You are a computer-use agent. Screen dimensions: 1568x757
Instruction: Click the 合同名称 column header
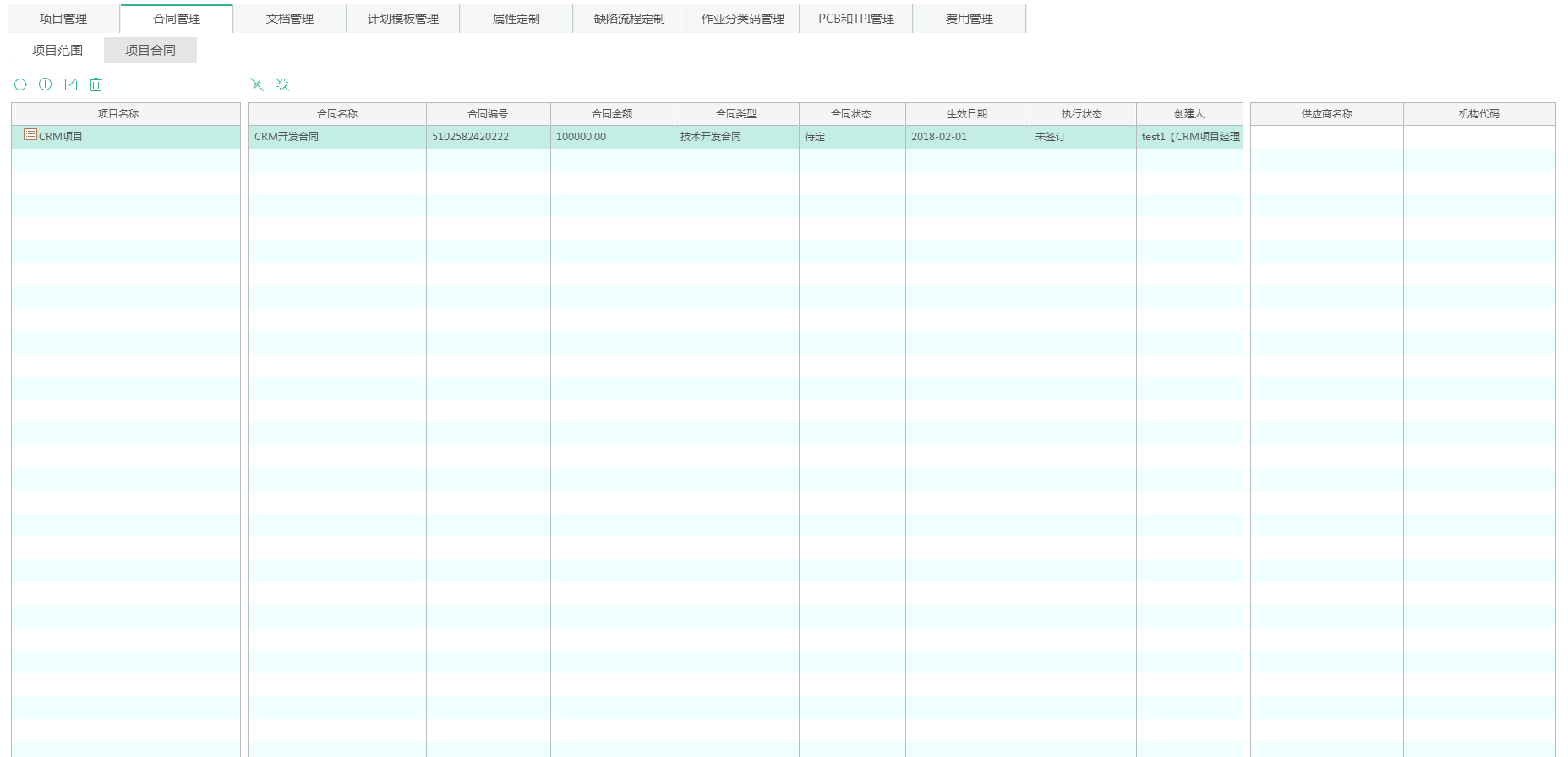click(337, 114)
